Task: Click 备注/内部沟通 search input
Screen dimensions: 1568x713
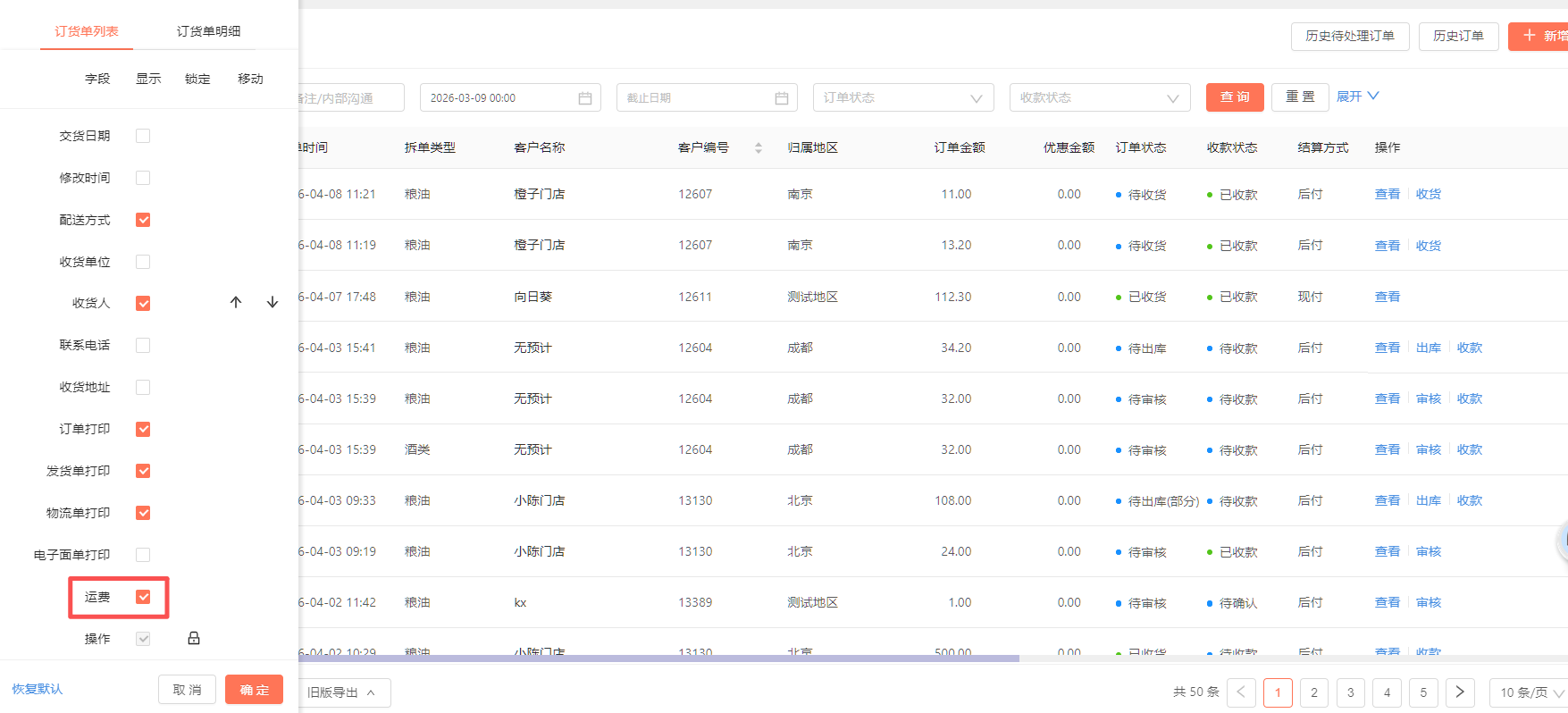Action: pos(350,97)
